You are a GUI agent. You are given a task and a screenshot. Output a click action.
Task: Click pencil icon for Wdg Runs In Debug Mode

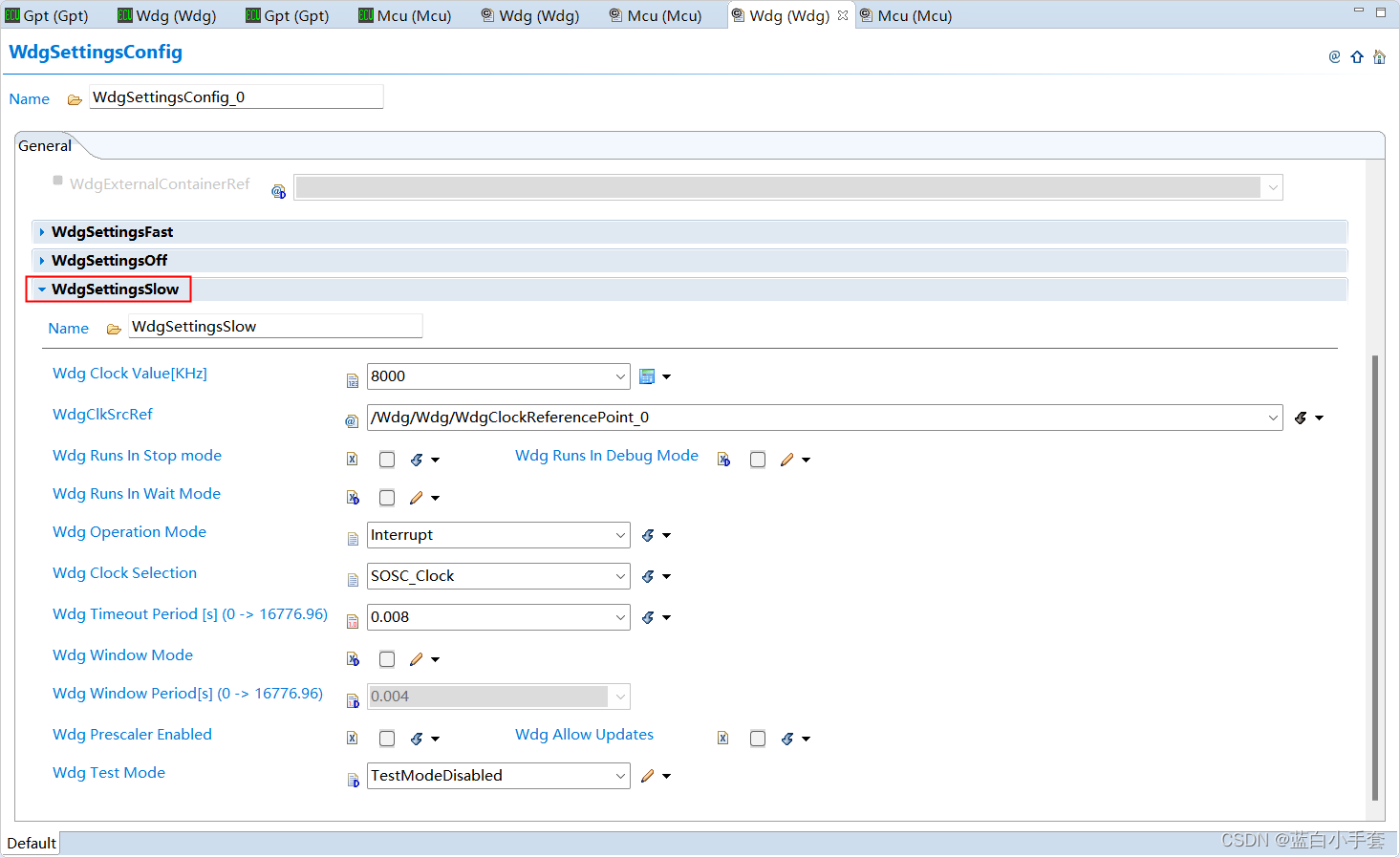[786, 460]
